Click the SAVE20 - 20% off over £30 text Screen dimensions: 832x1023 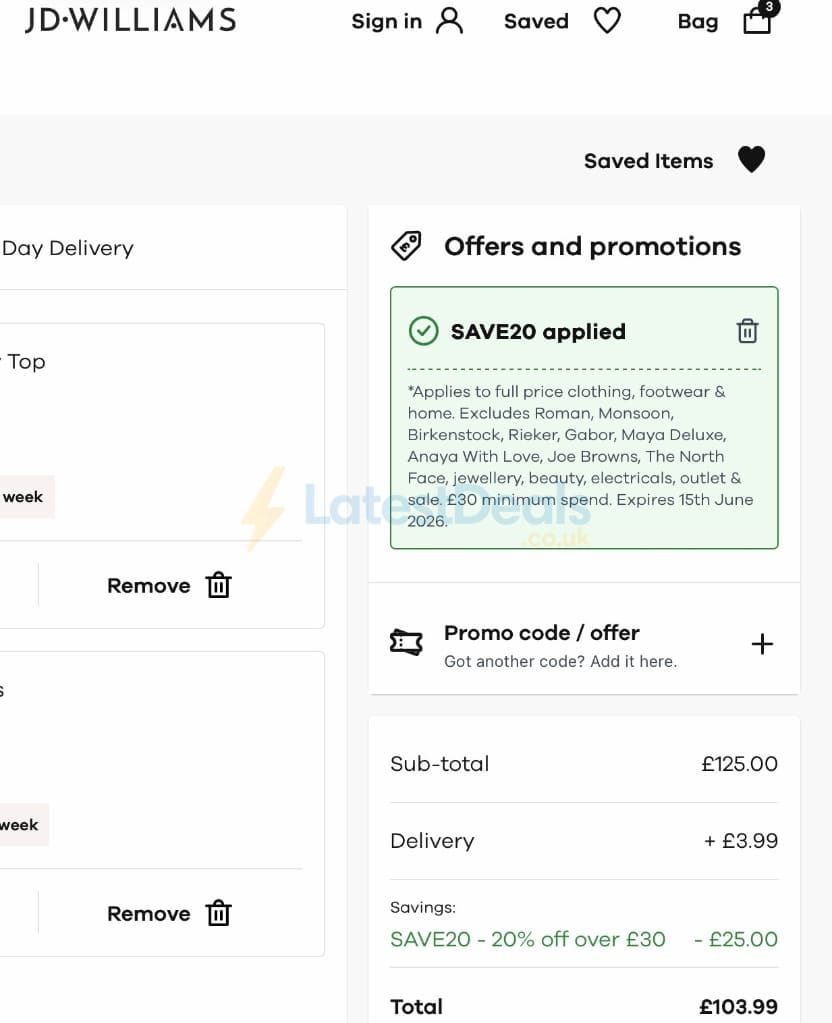(x=527, y=939)
